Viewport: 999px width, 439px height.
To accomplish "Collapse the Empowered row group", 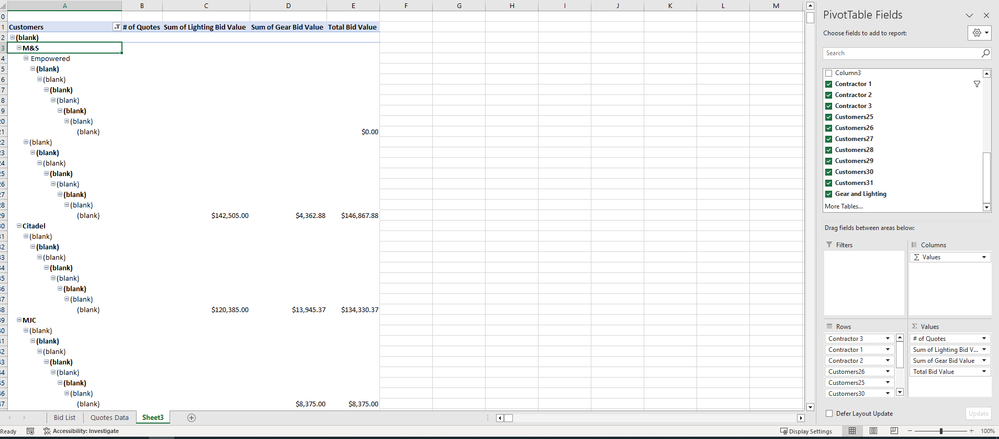I will 26,59.
